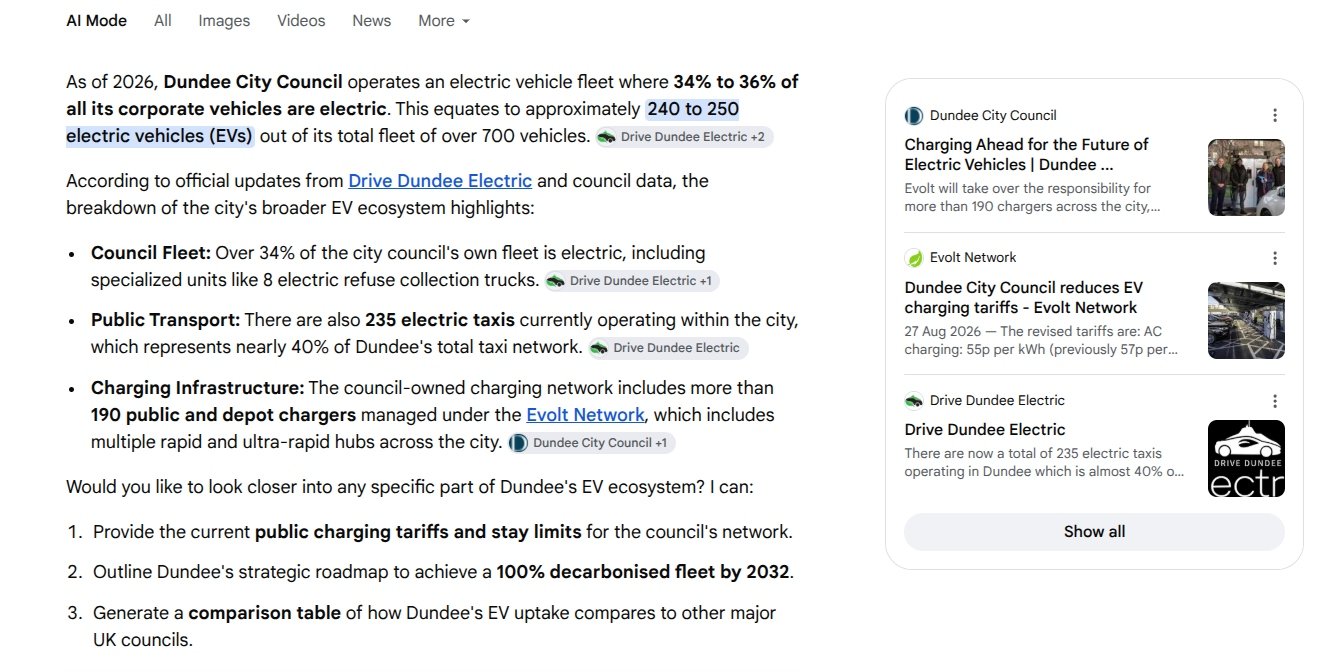Screen dimensions: 1319x672
Task: Open the Evolt Network card three-dot menu
Action: pos(1274,258)
